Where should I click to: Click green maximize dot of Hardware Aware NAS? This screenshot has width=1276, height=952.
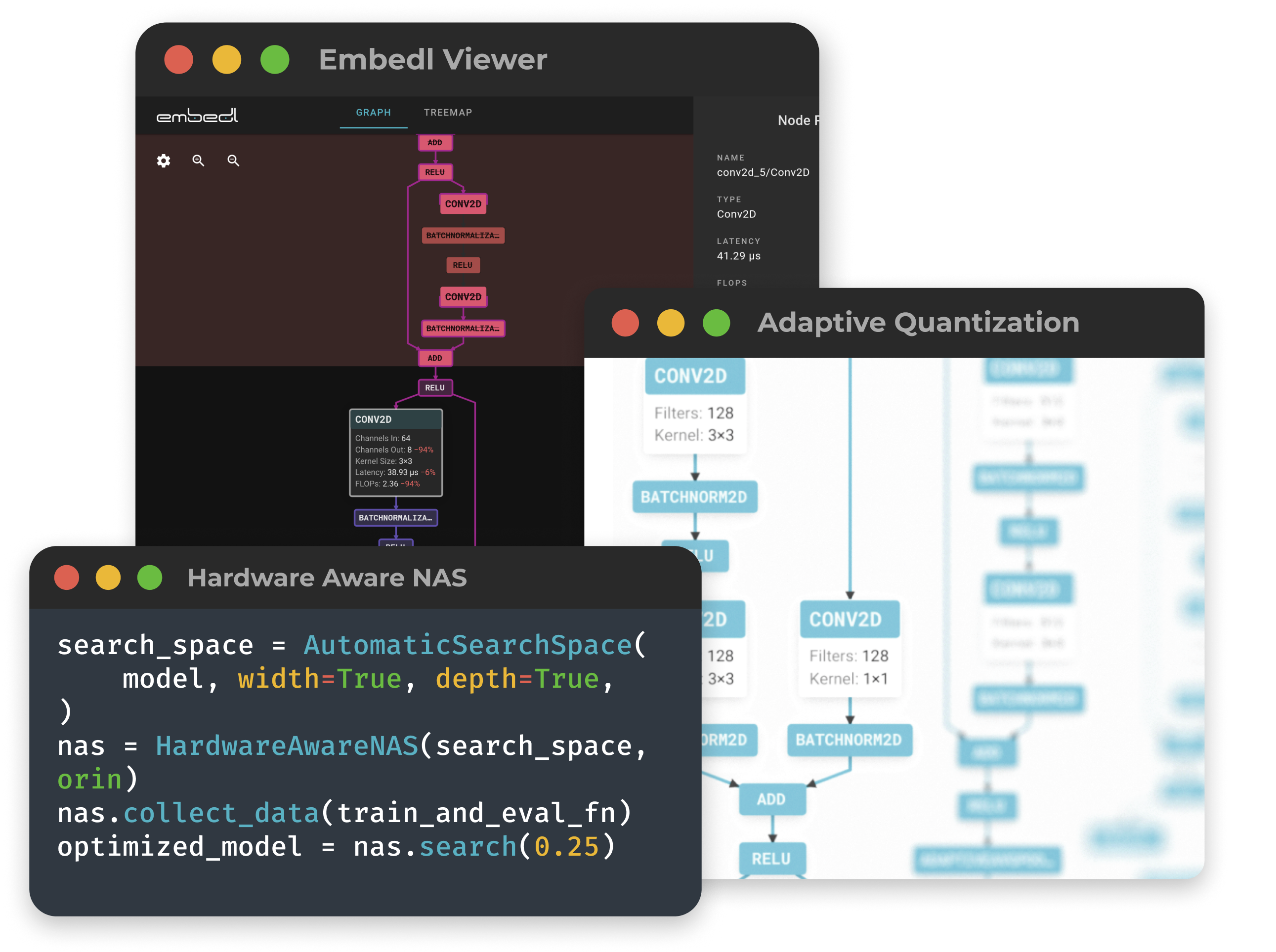pyautogui.click(x=150, y=578)
